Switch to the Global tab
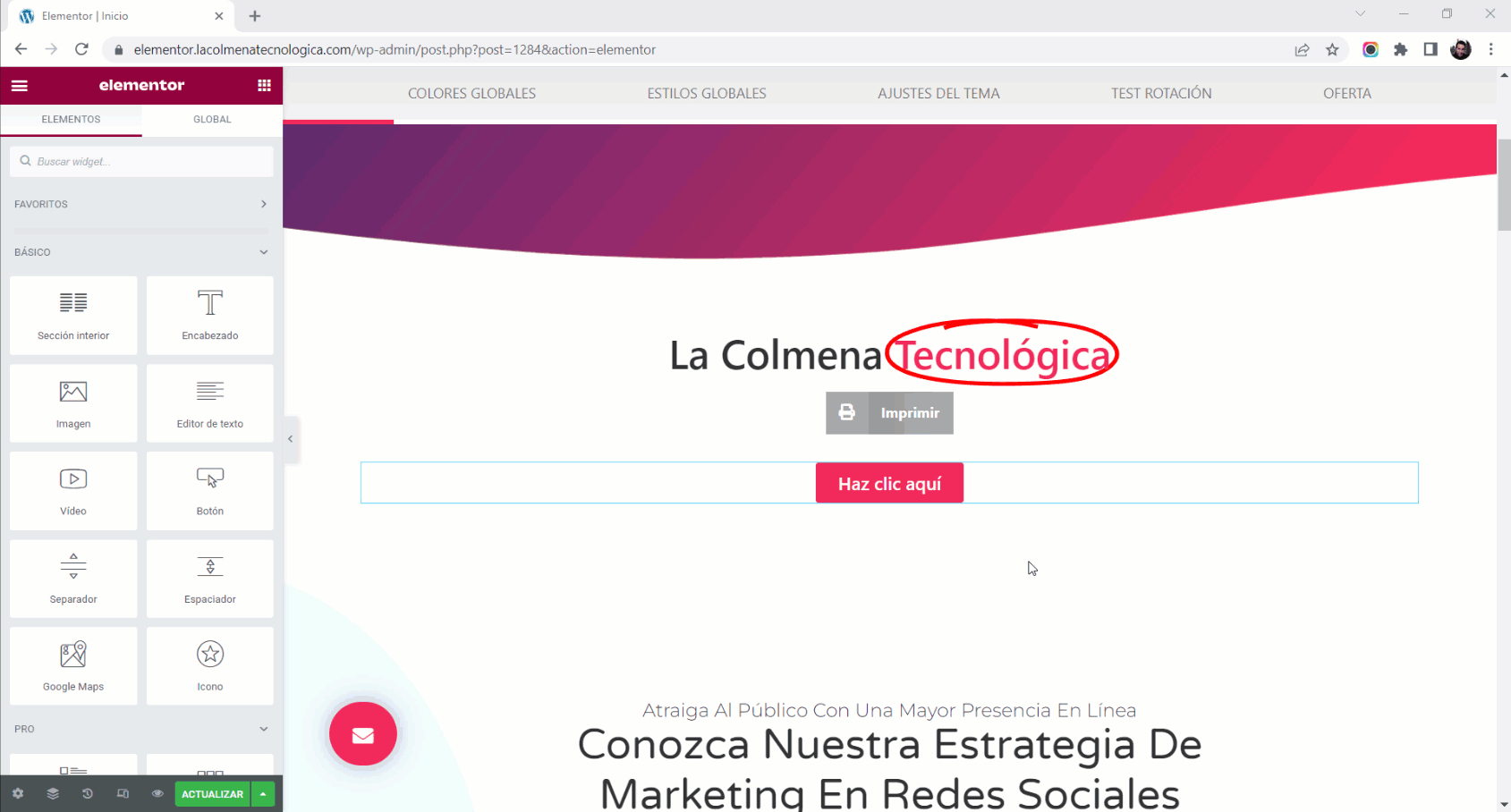The image size is (1511, 812). (x=212, y=119)
